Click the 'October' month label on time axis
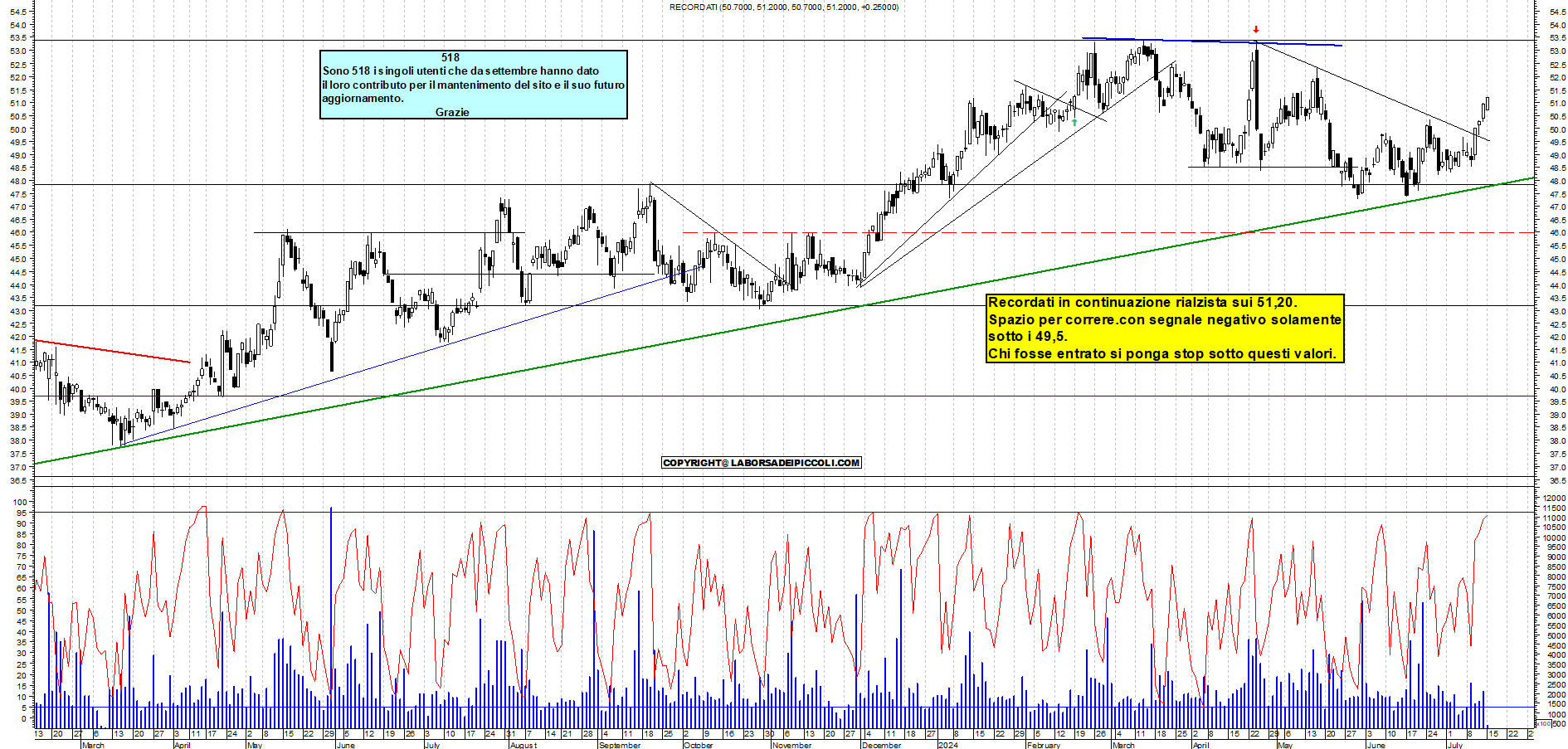Screen dimensions: 1568x749 698,745
